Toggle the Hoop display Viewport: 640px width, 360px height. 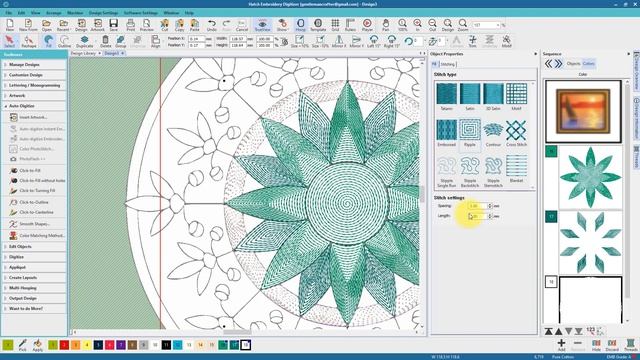pos(300,25)
